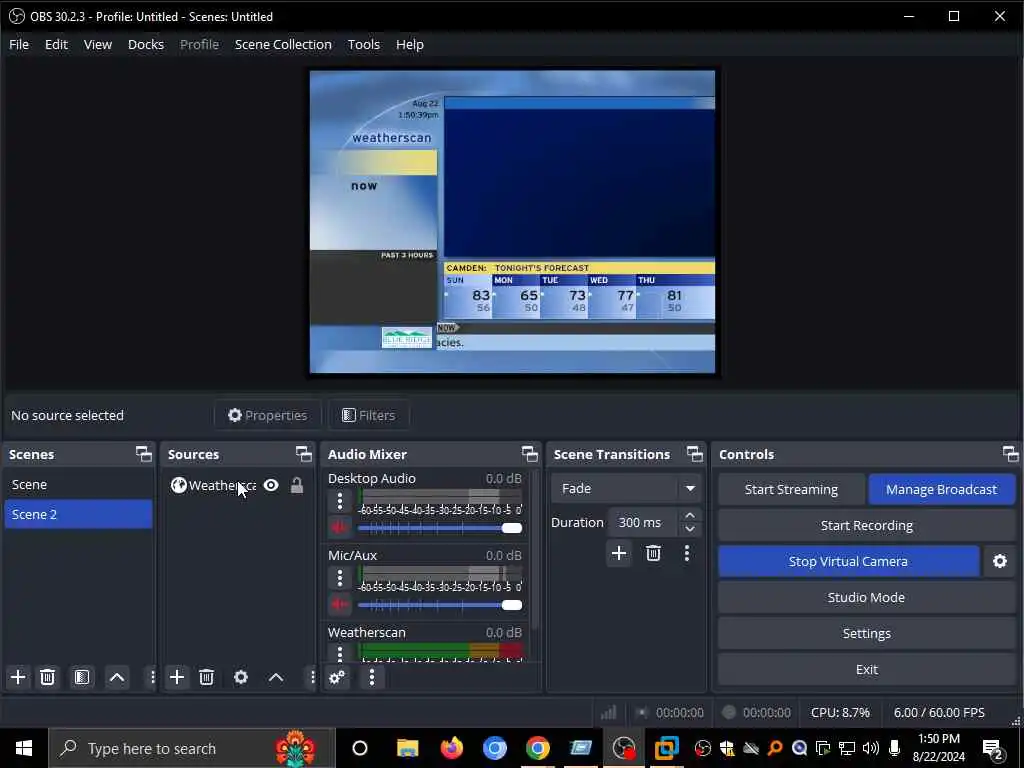Click the 300 ms duration field
Screen dimensions: 1024x768
[643, 522]
